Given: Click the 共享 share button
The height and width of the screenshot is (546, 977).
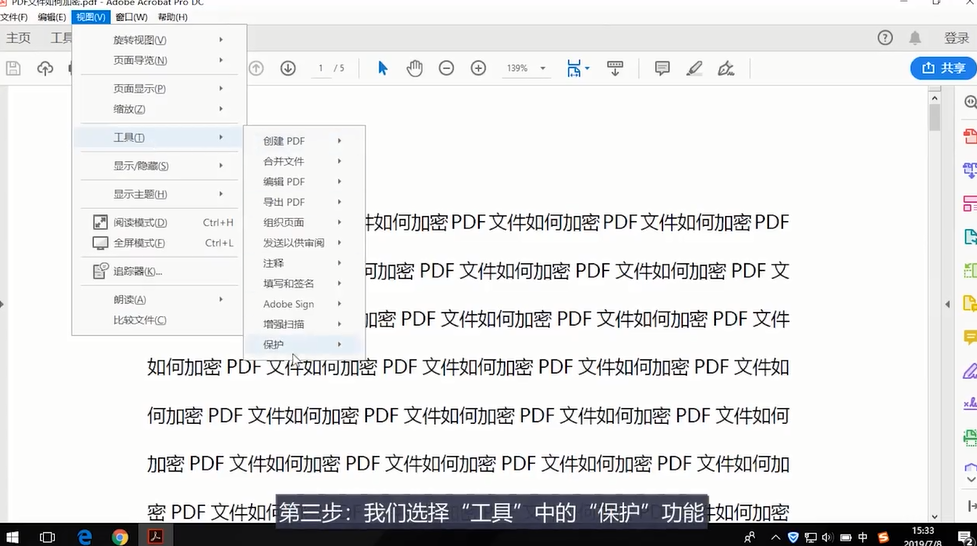Looking at the screenshot, I should click(x=943, y=68).
